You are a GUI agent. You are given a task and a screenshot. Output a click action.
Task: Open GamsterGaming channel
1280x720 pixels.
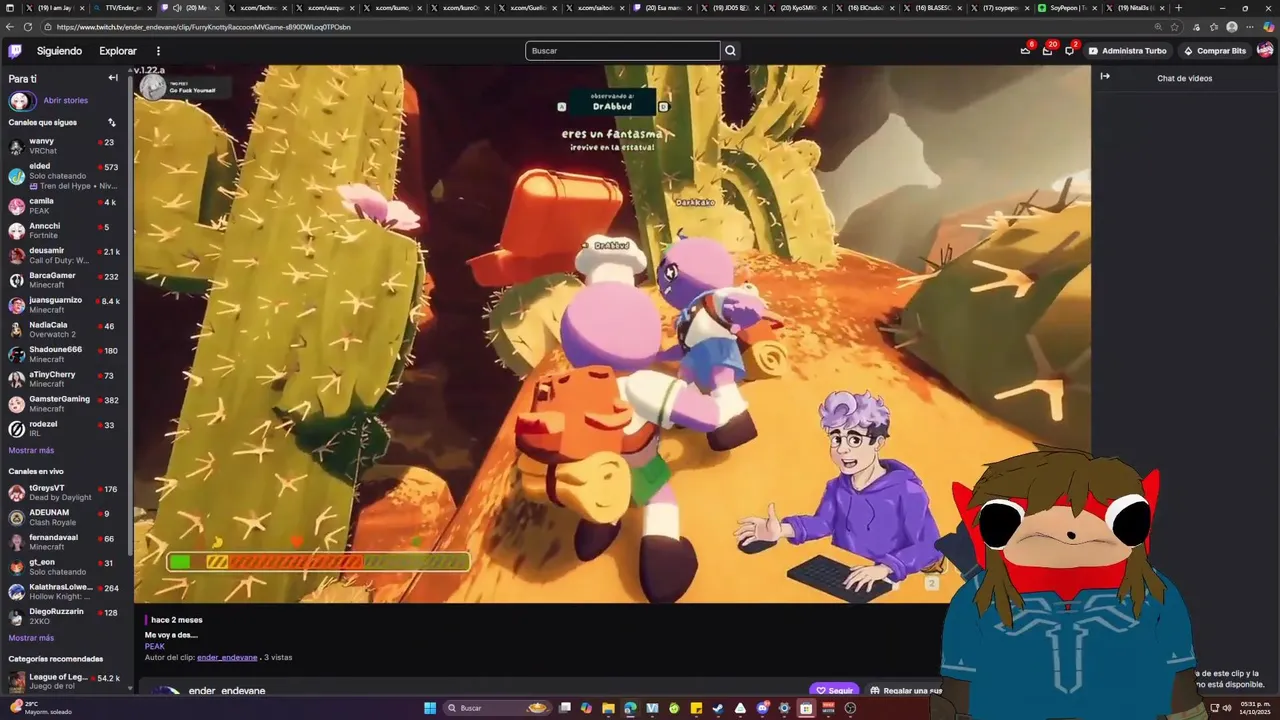(x=65, y=404)
